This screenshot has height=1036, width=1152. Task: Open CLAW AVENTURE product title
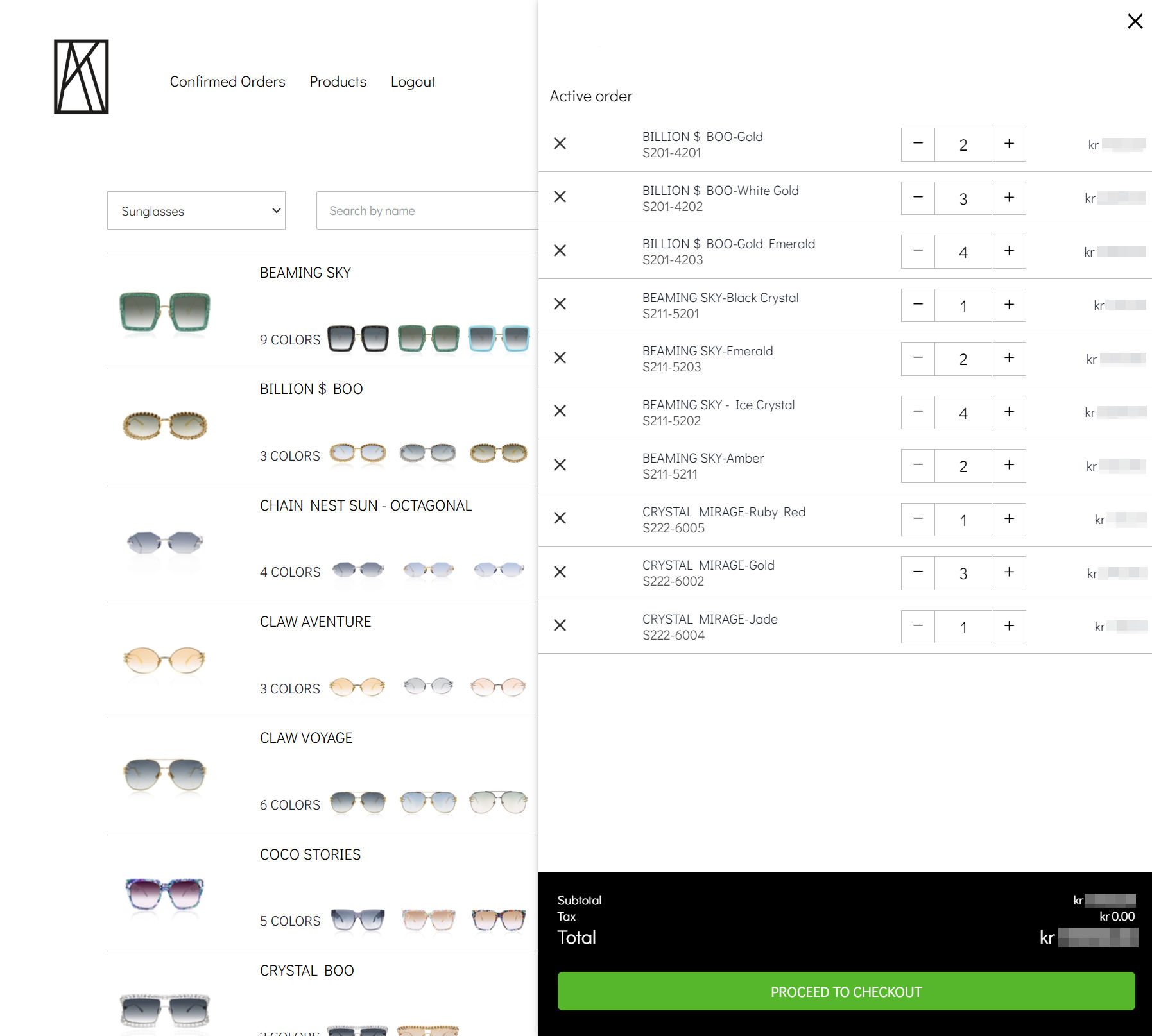[x=315, y=622]
